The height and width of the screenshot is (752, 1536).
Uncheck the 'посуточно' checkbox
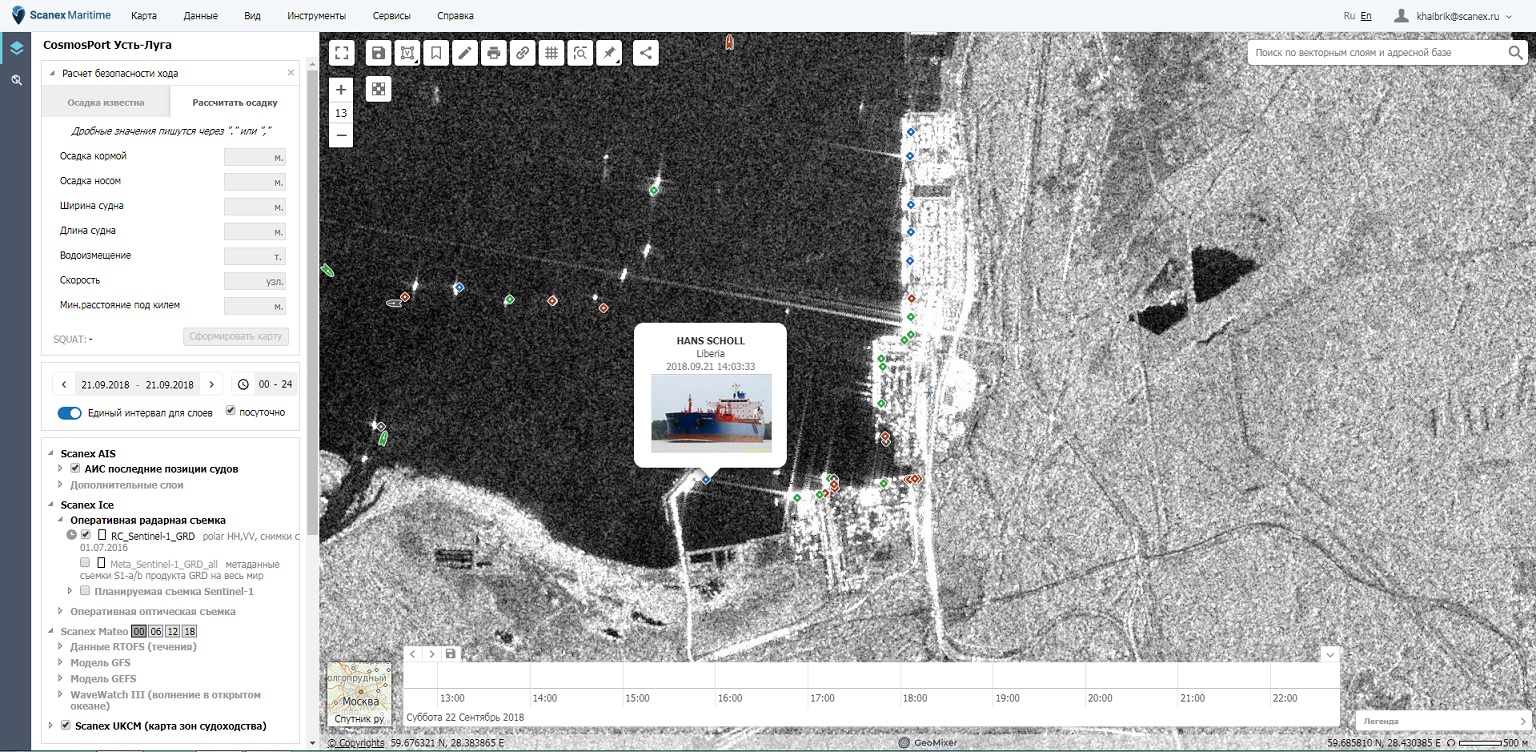tap(231, 411)
